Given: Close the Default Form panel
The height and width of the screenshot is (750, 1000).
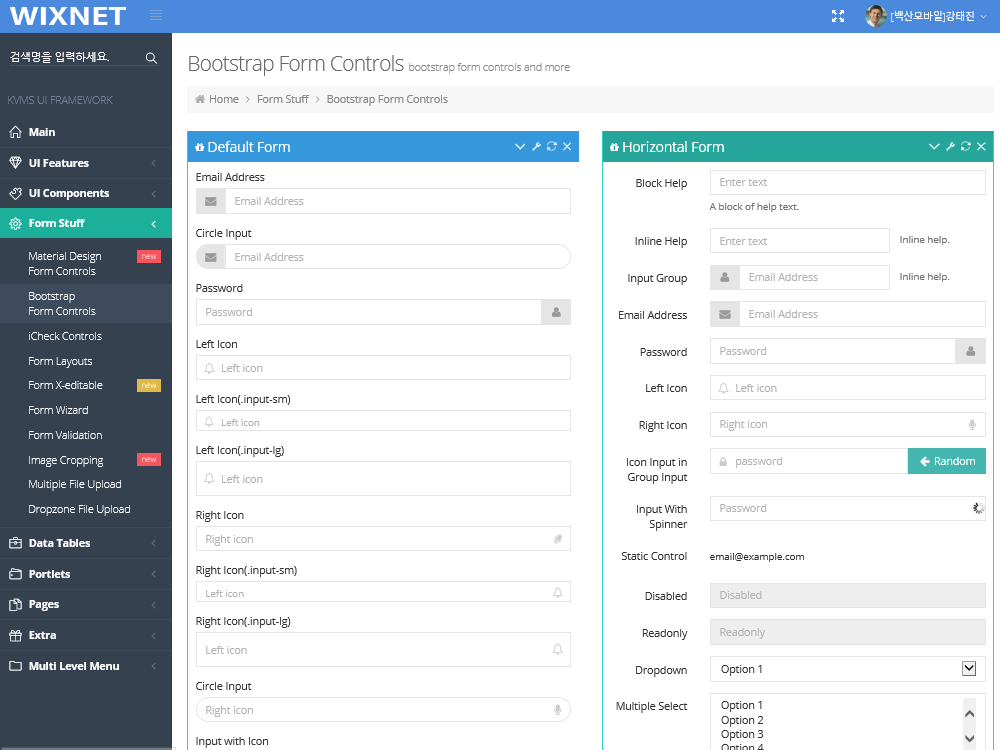Looking at the screenshot, I should (x=567, y=147).
